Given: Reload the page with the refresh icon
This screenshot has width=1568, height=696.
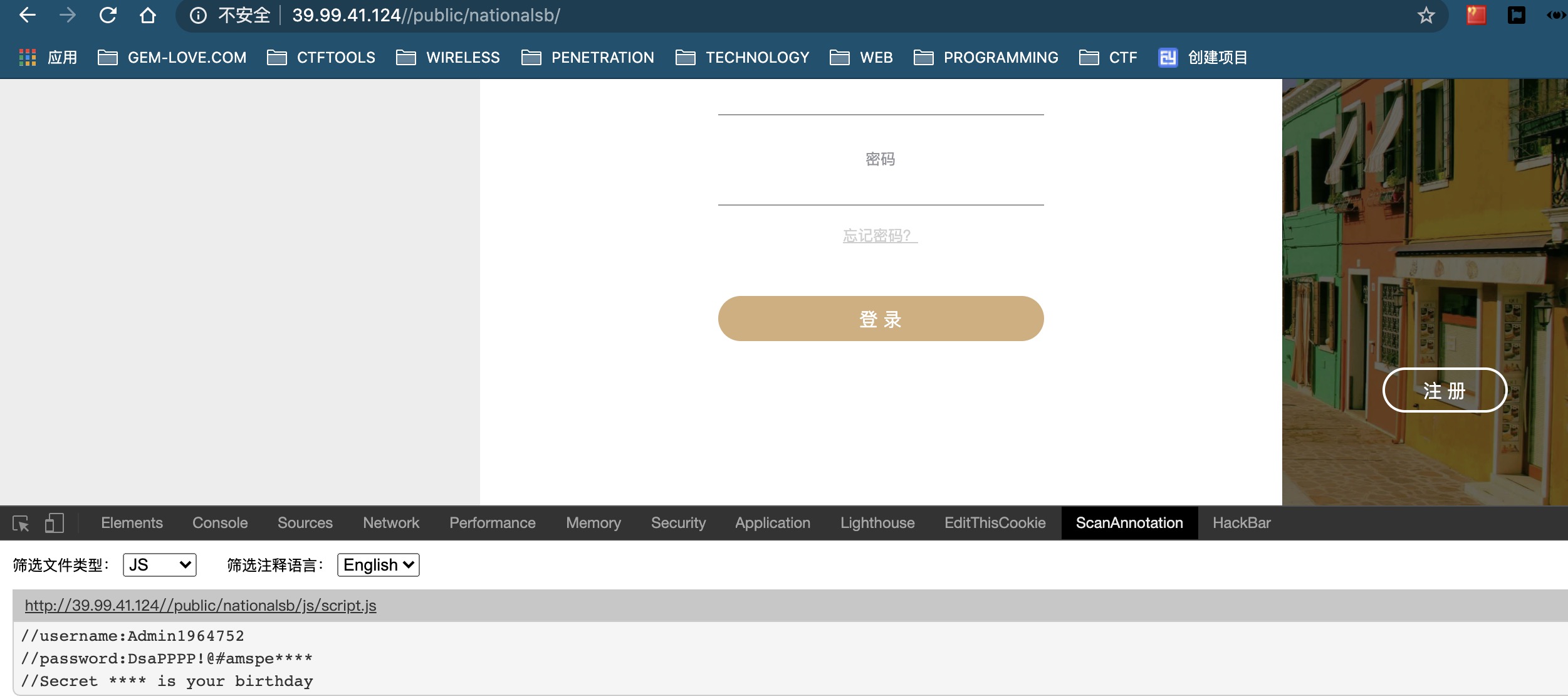Looking at the screenshot, I should tap(108, 15).
